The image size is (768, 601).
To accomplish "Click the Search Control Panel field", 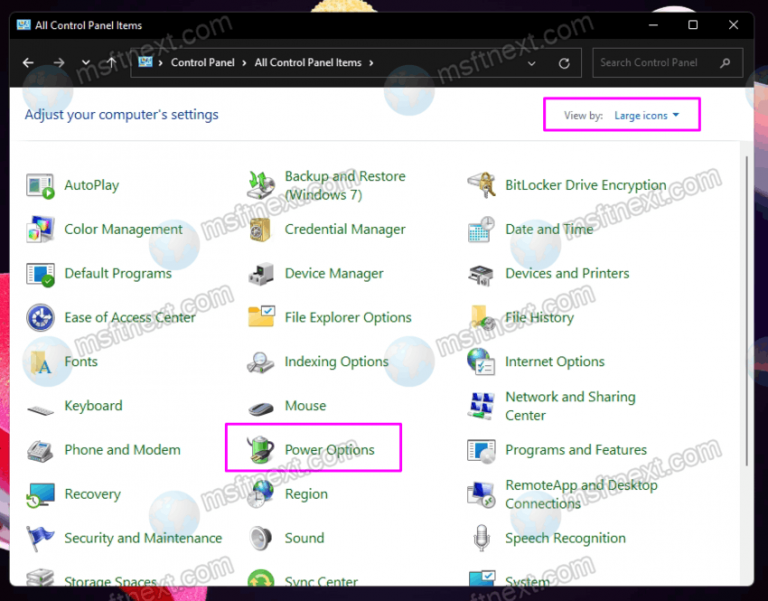I will (655, 63).
